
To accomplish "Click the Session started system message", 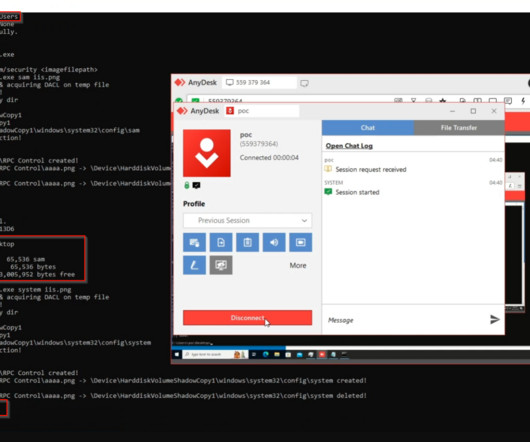I will pos(357,192).
